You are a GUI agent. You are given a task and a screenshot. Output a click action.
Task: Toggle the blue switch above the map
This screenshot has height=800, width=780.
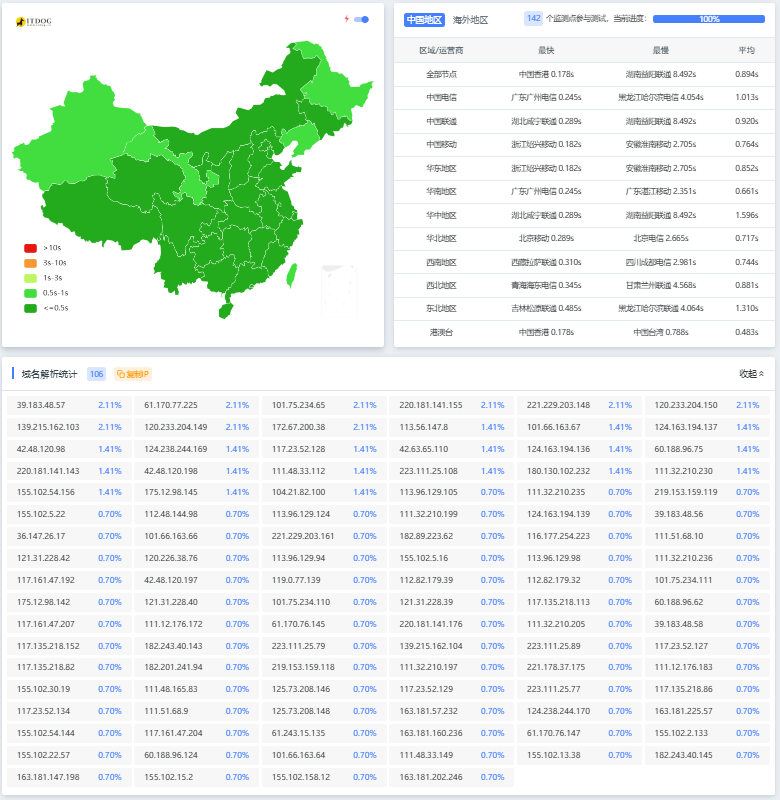click(362, 19)
